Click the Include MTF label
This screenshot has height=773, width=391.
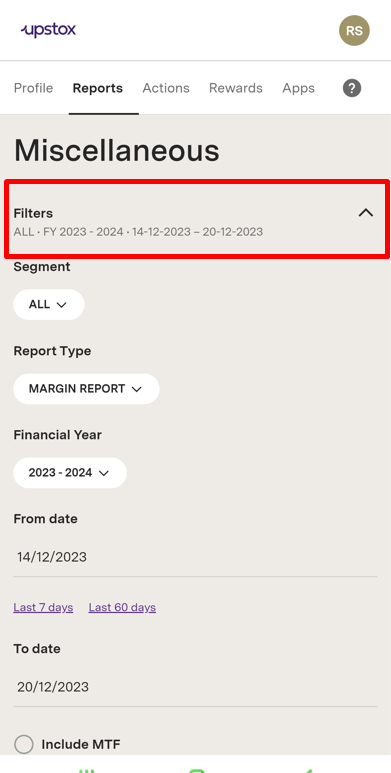81,744
